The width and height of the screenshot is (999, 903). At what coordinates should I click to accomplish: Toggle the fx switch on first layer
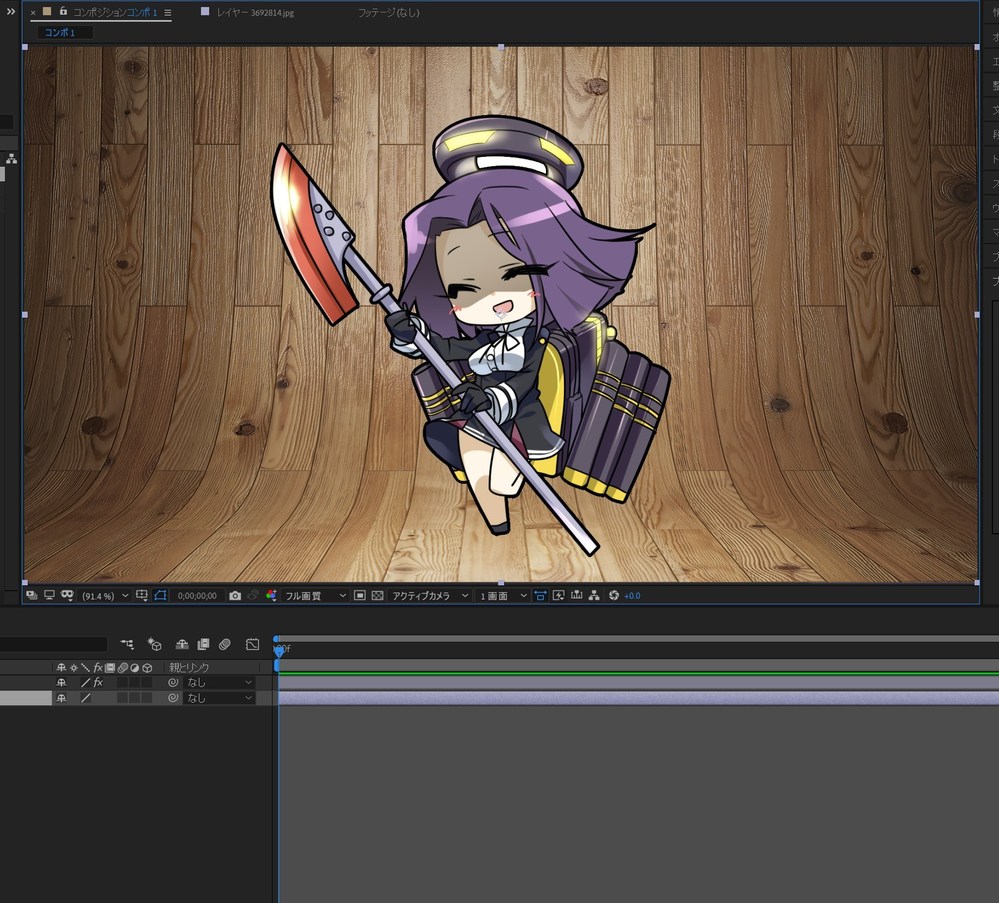point(98,682)
